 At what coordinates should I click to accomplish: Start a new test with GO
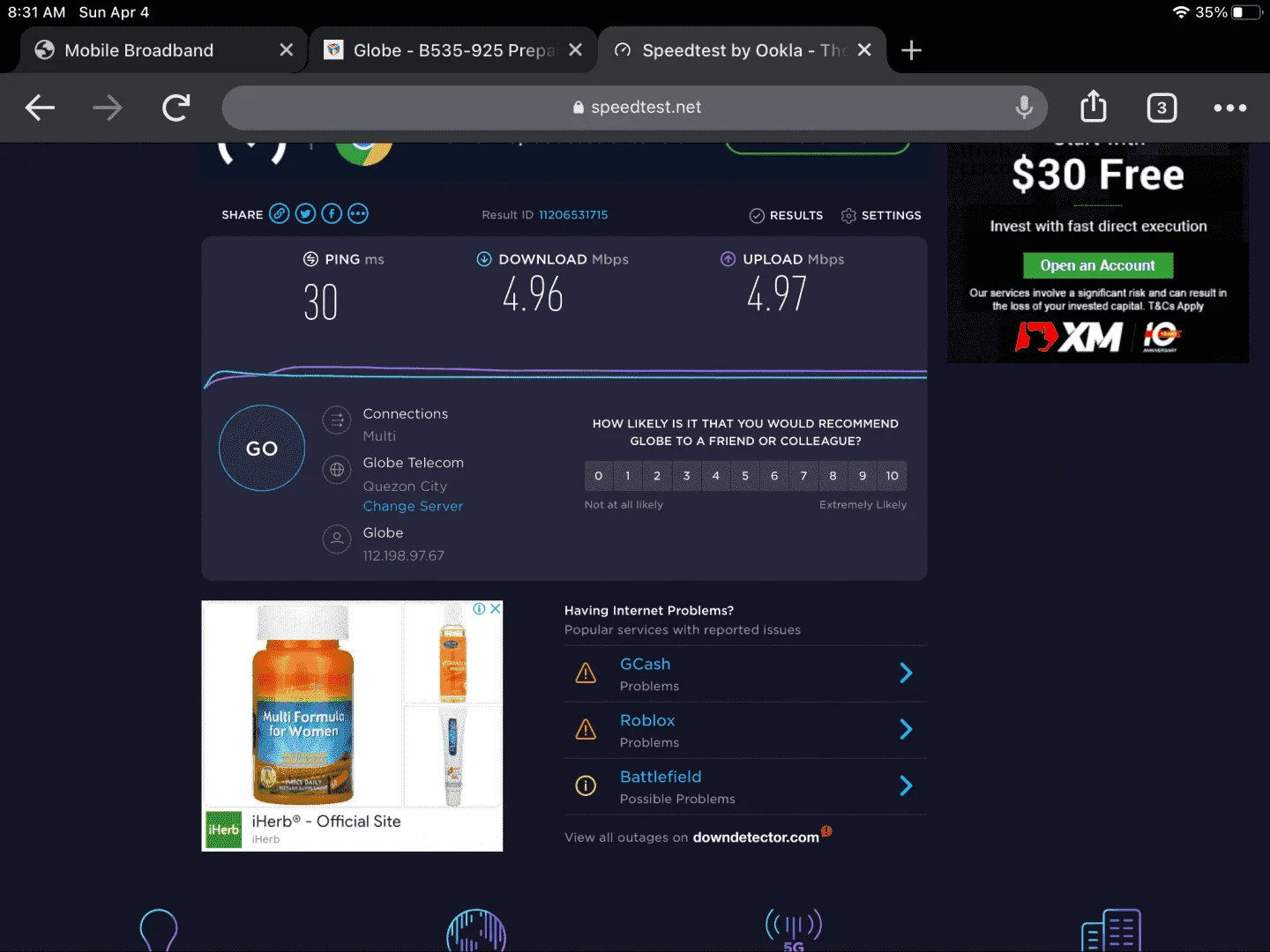point(262,448)
